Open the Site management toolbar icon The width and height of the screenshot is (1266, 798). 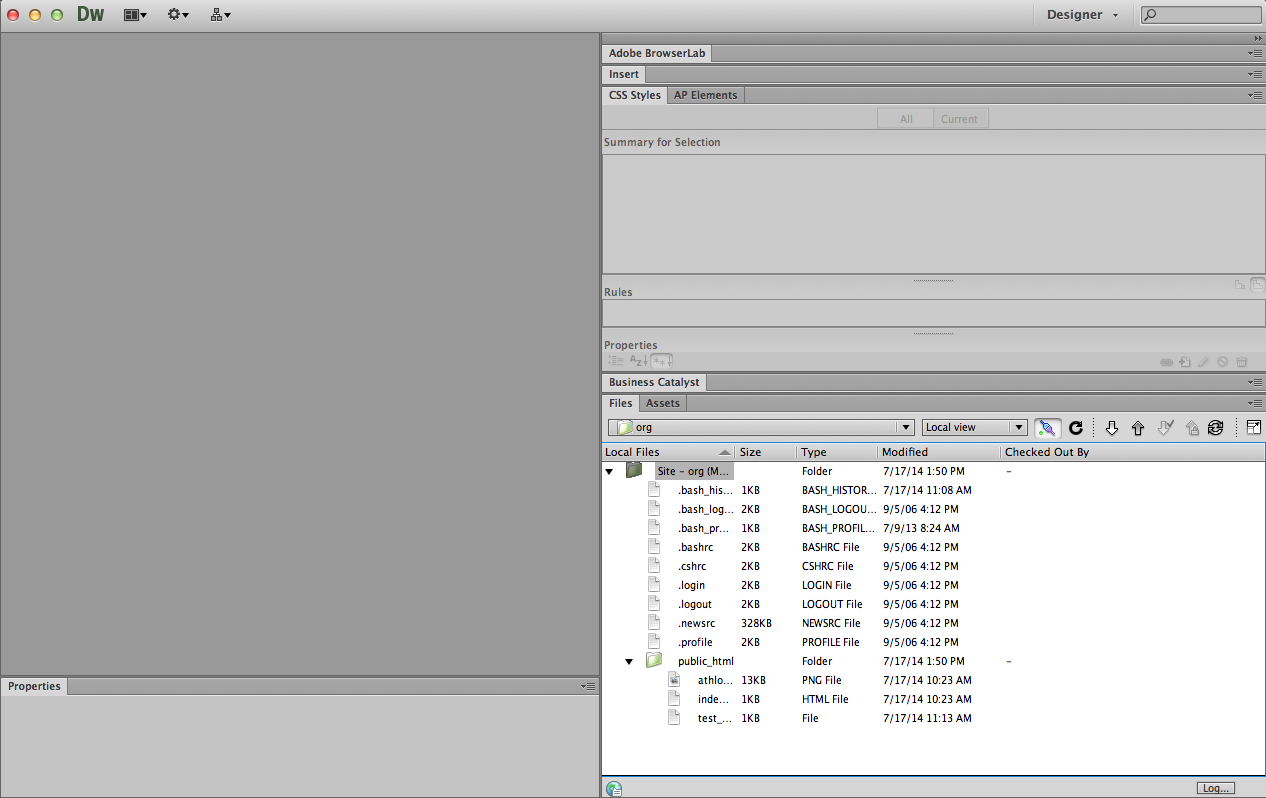pyautogui.click(x=220, y=15)
